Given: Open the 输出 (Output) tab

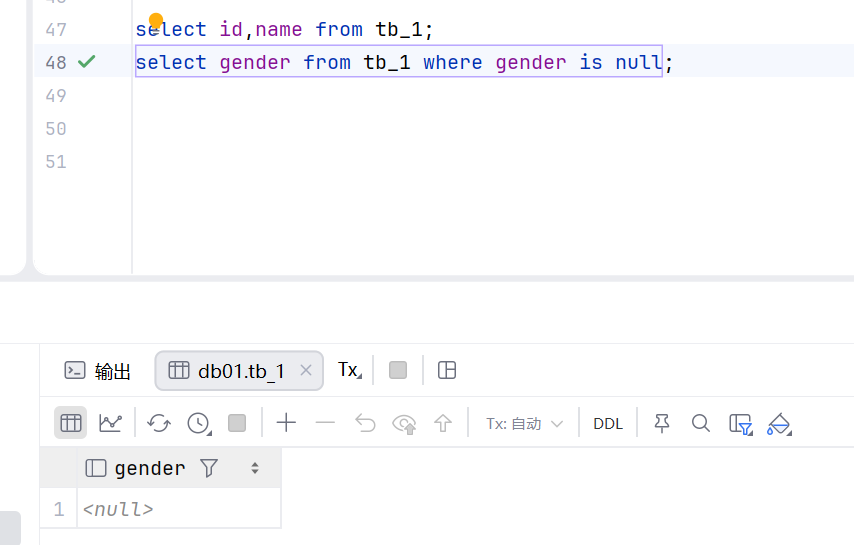Looking at the screenshot, I should (97, 371).
